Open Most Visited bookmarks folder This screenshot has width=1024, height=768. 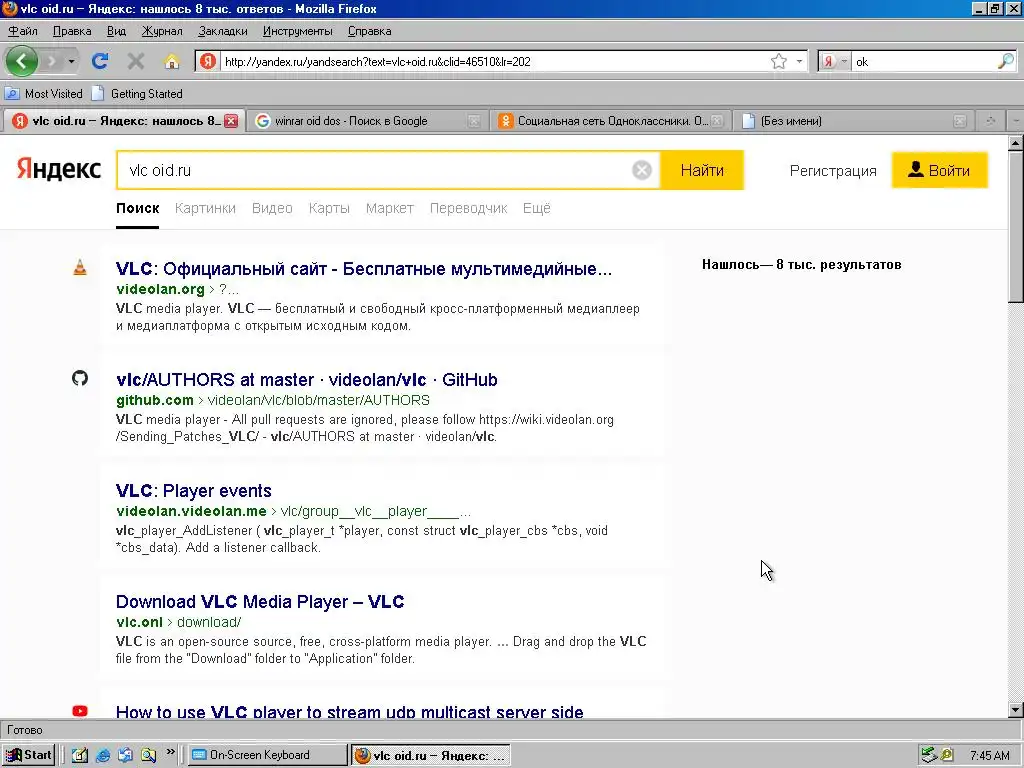pos(44,93)
